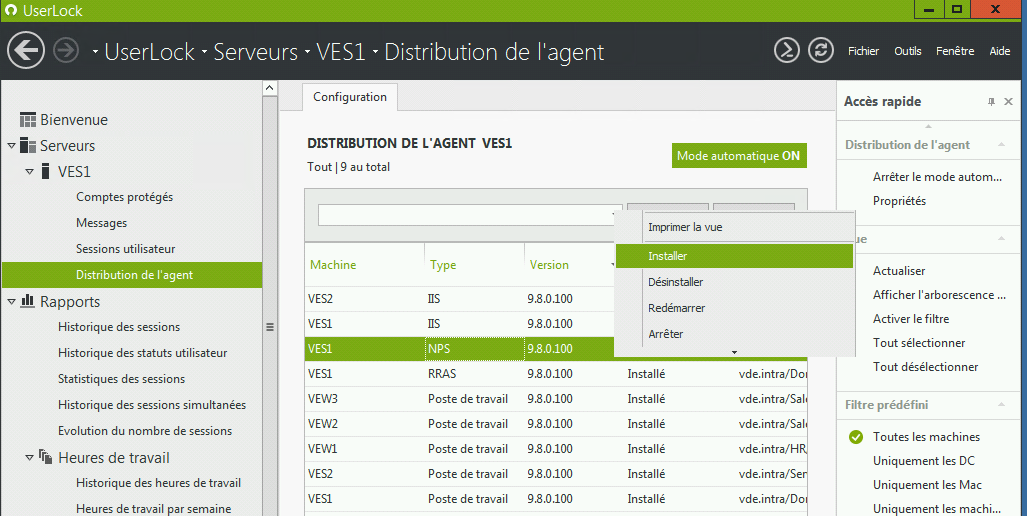The image size is (1027, 516).
Task: Open Comptes protégés tree item
Action: [x=124, y=197]
